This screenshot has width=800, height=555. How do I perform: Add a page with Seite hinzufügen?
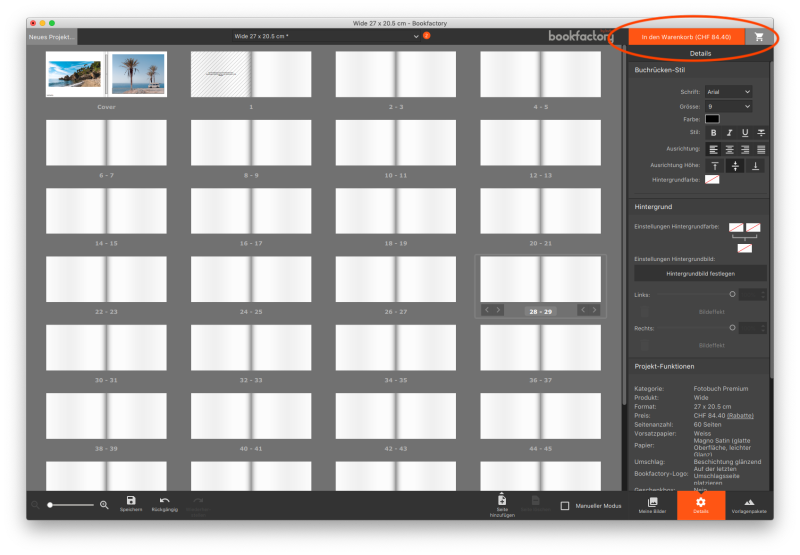(502, 501)
